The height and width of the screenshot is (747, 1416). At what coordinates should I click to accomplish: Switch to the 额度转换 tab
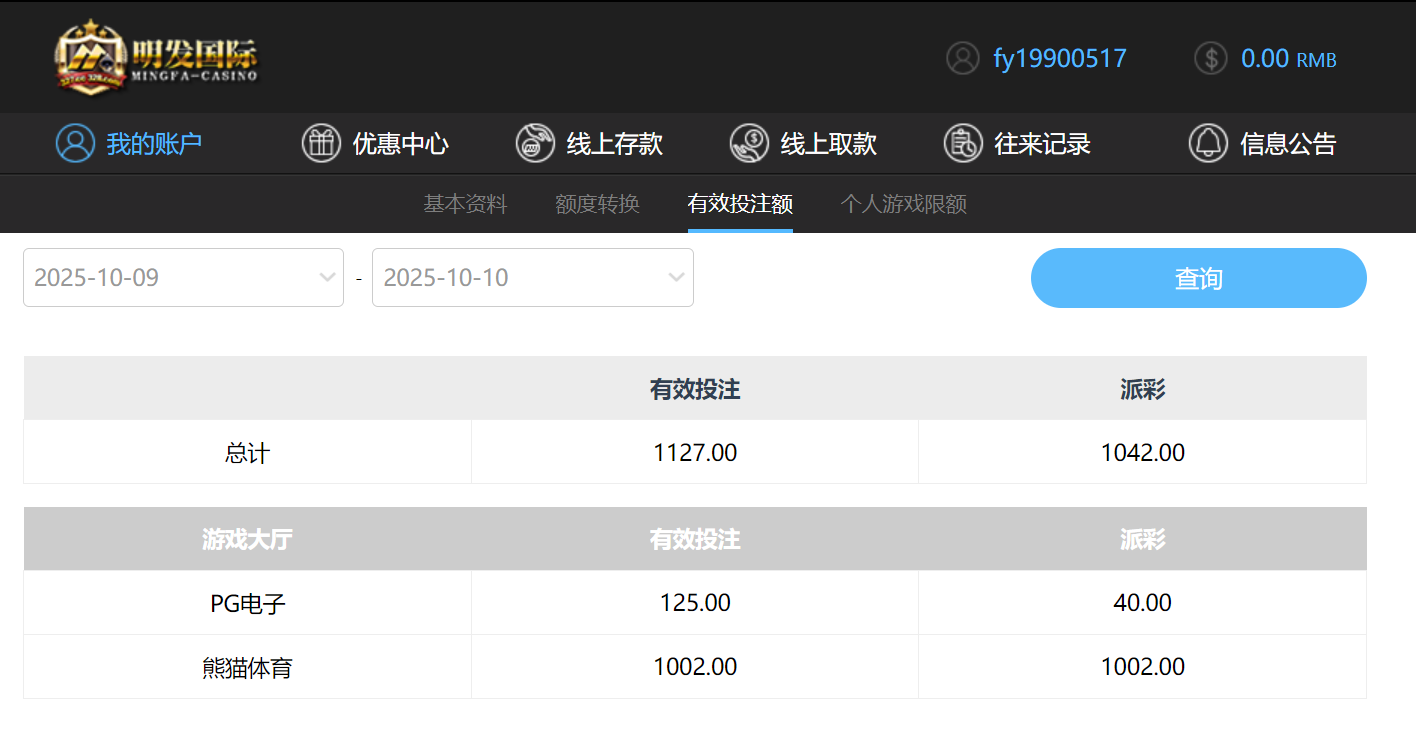tap(597, 205)
